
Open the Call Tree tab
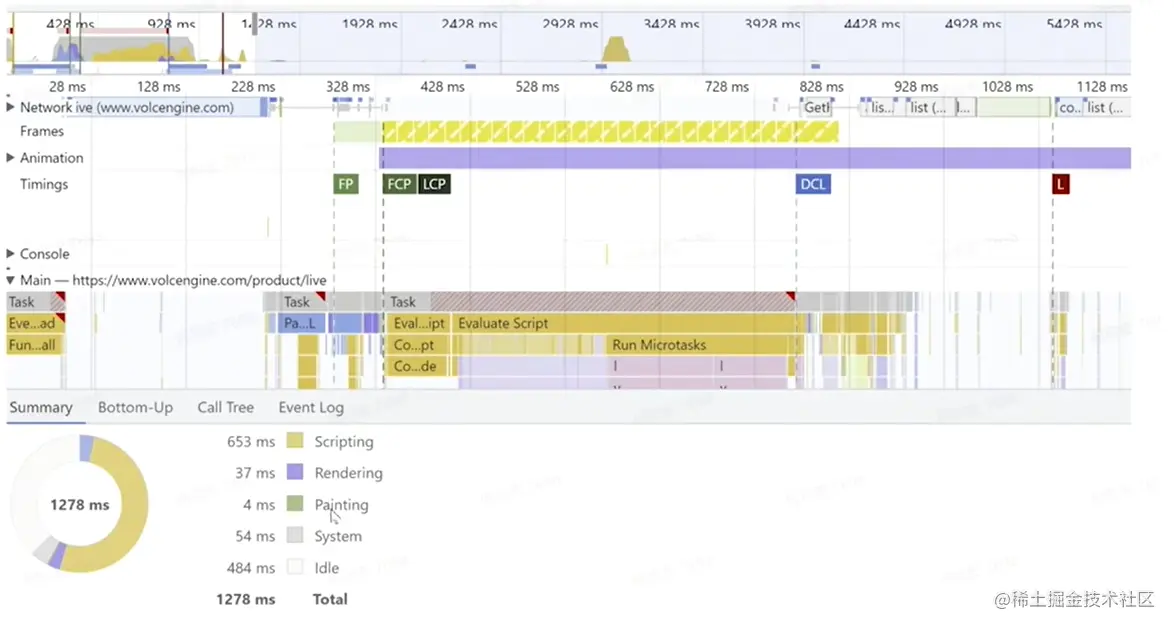pos(225,407)
